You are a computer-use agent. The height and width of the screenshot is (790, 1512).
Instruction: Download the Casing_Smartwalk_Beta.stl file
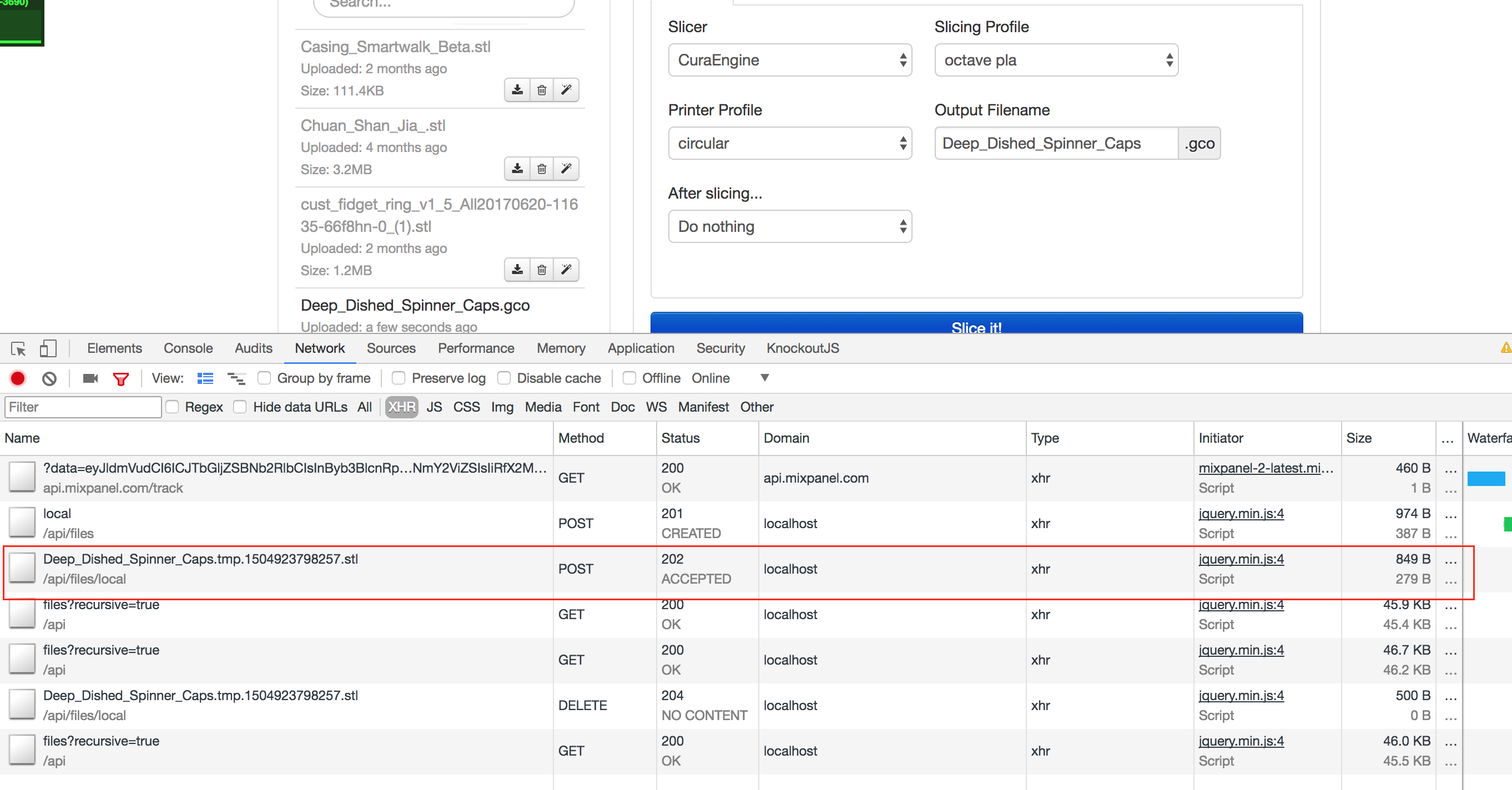(x=517, y=90)
